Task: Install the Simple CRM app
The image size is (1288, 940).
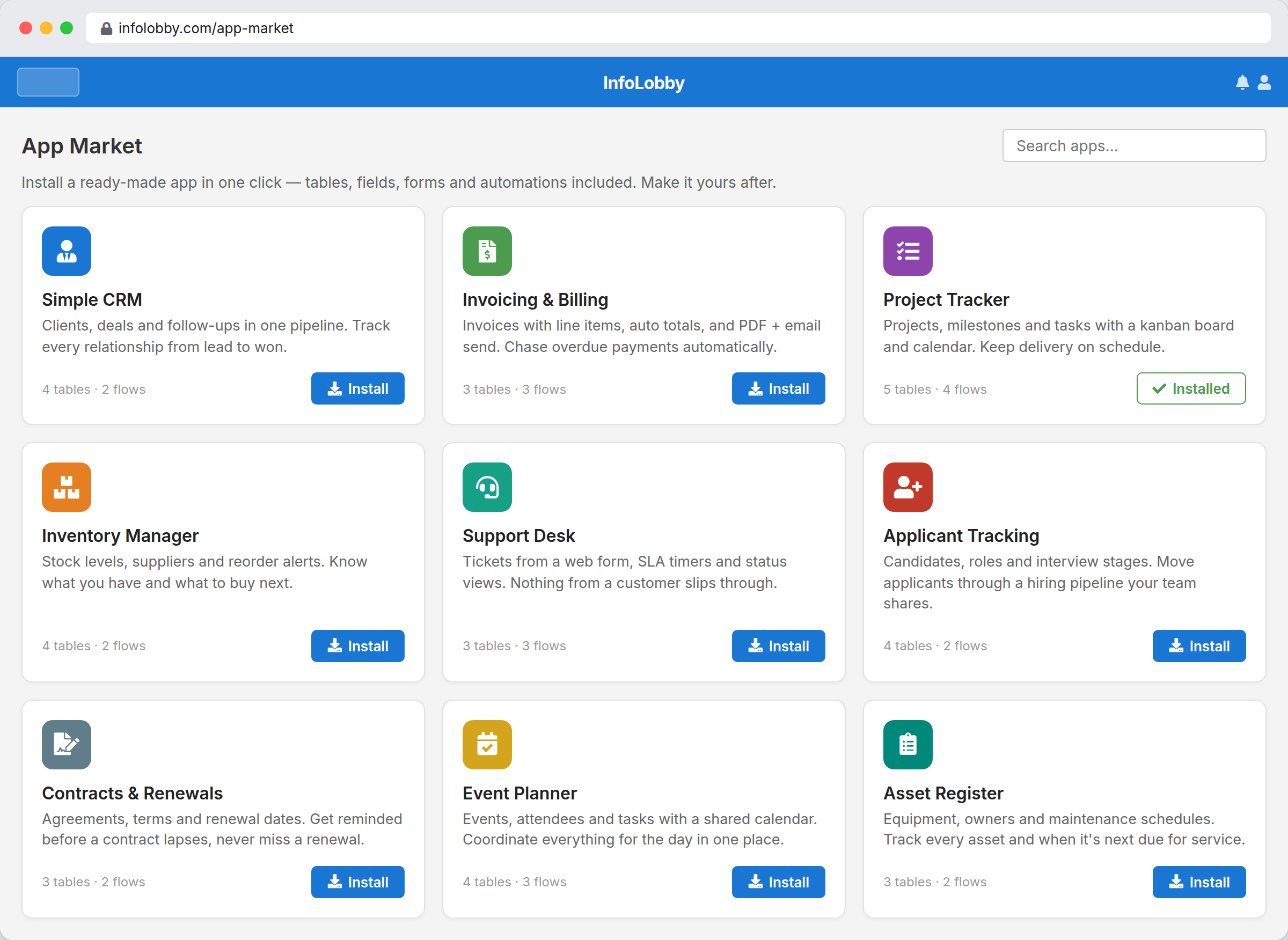Action: click(x=357, y=388)
